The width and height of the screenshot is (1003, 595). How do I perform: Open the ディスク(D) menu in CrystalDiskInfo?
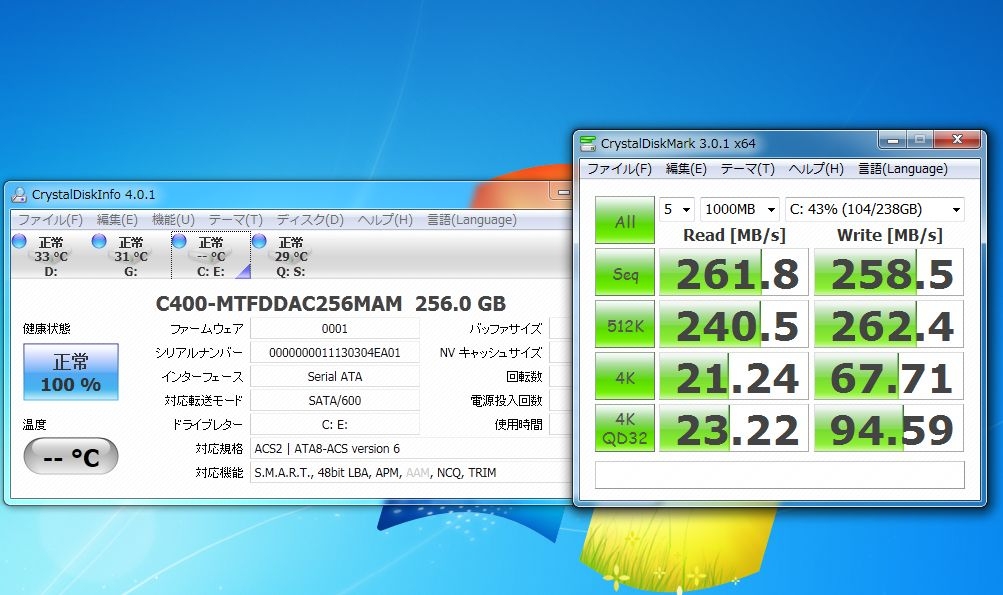[x=310, y=220]
